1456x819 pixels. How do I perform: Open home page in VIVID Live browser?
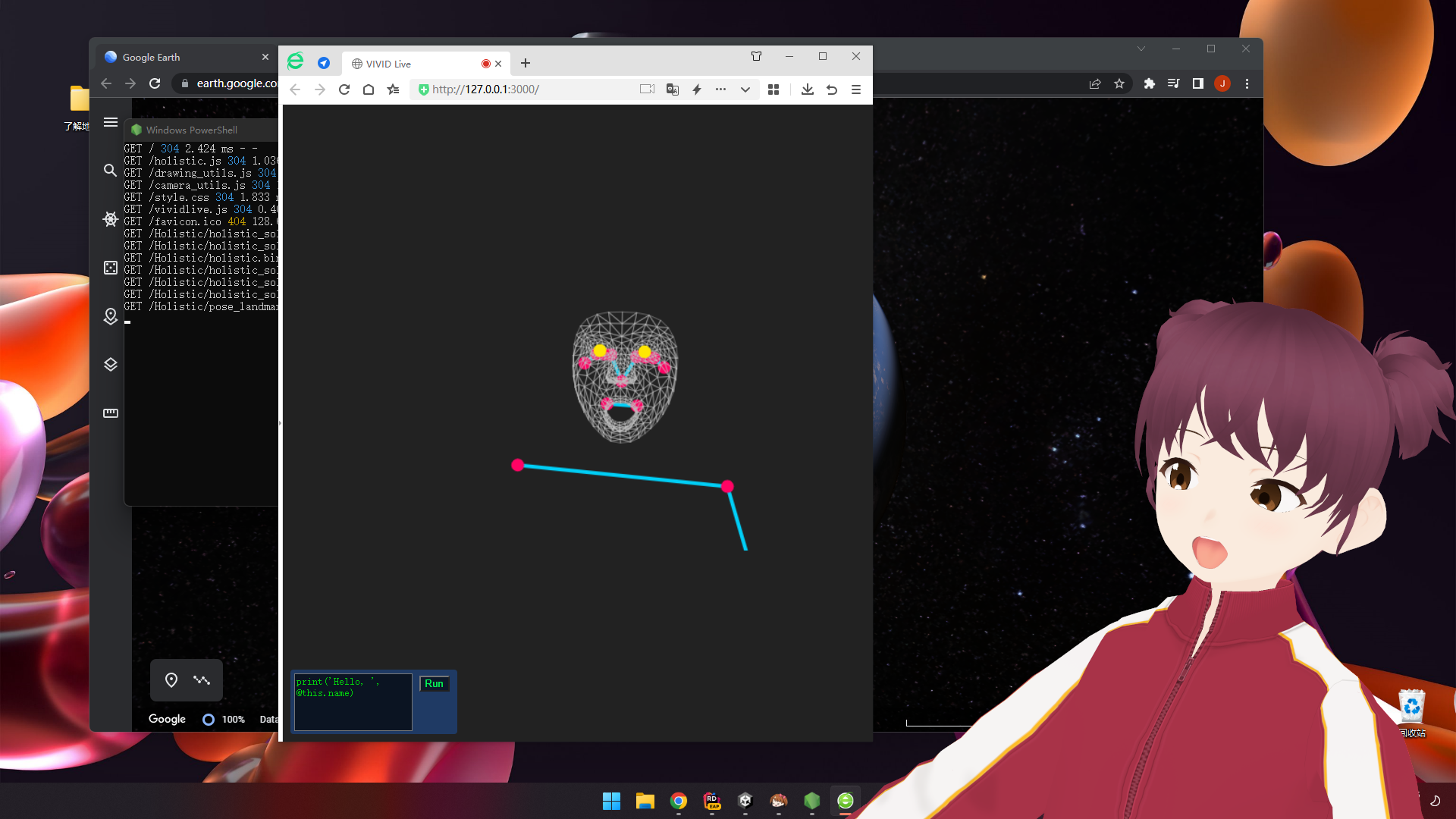point(369,89)
